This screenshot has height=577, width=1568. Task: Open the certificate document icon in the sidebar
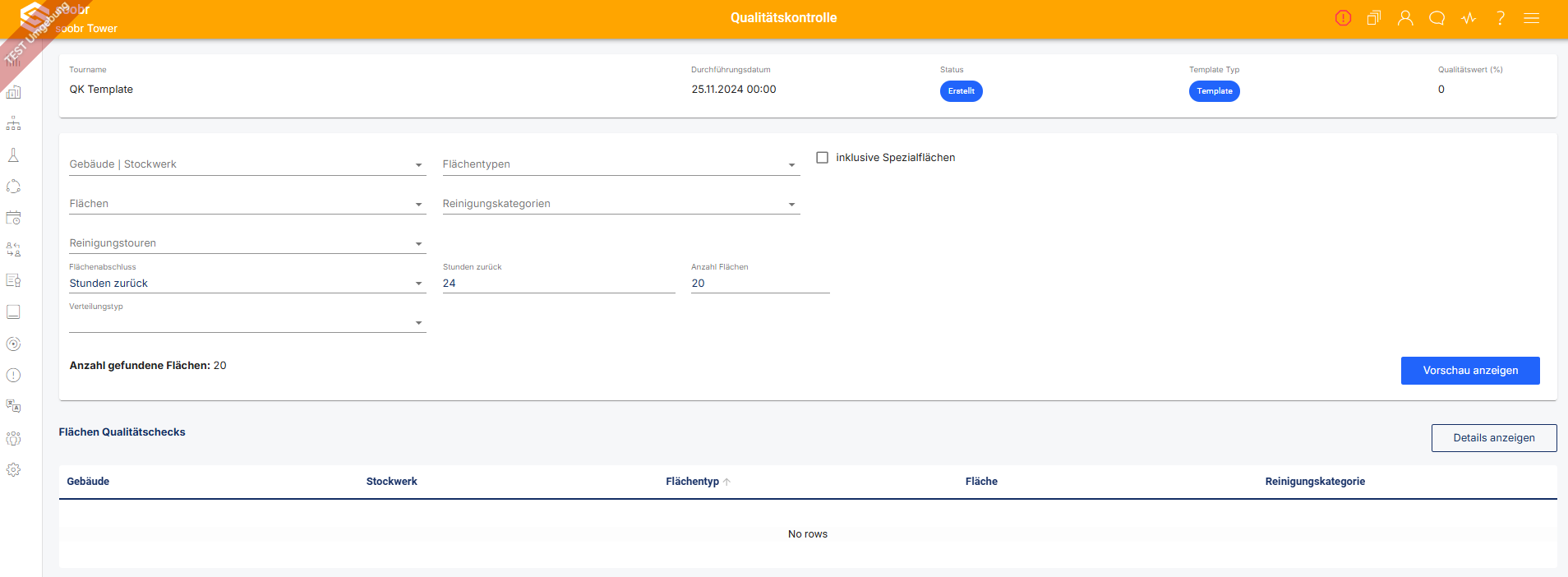pos(13,280)
